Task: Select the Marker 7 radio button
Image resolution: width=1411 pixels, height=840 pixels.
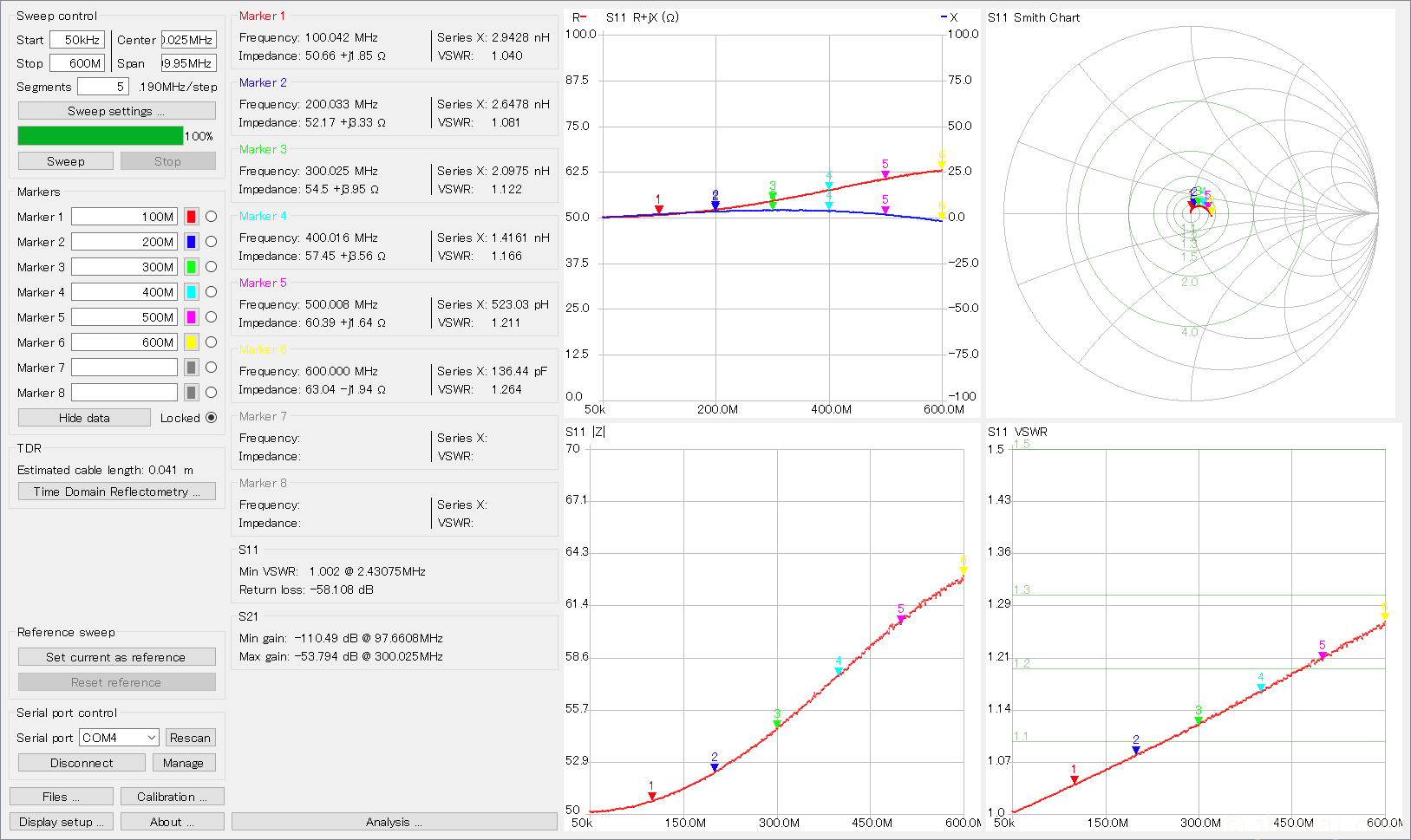Action: (x=211, y=368)
